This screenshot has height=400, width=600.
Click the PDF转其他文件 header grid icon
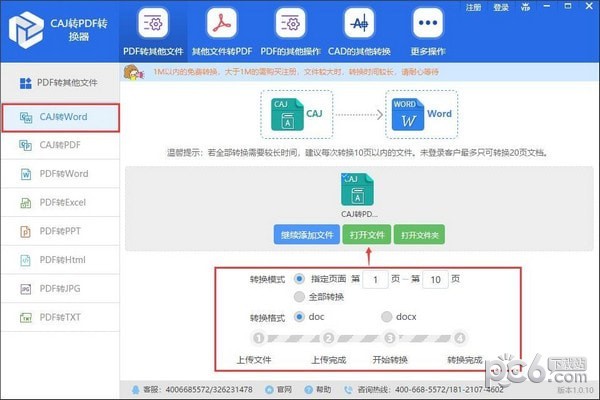pyautogui.click(x=26, y=83)
